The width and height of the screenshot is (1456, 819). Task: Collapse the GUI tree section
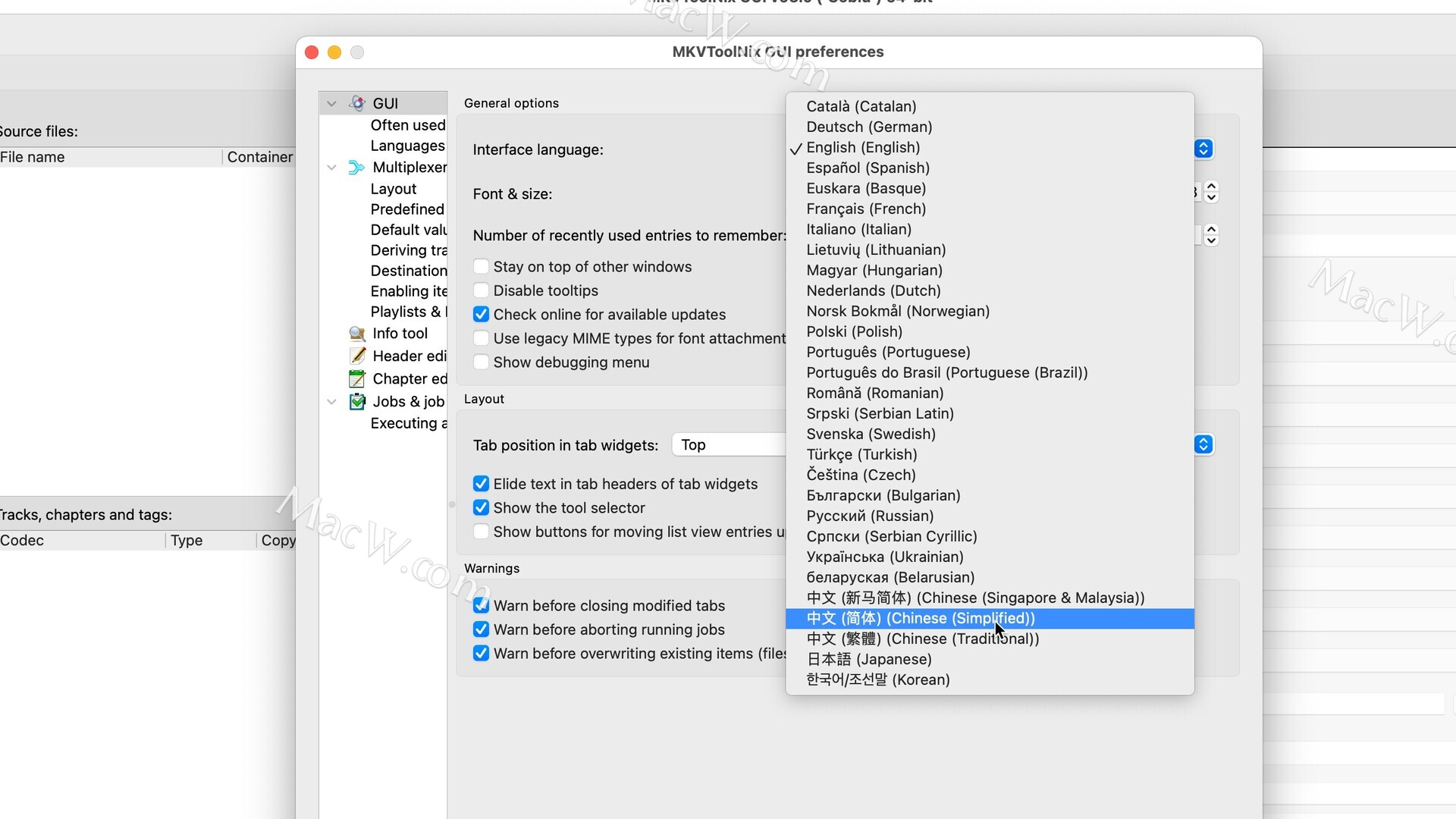tap(331, 104)
